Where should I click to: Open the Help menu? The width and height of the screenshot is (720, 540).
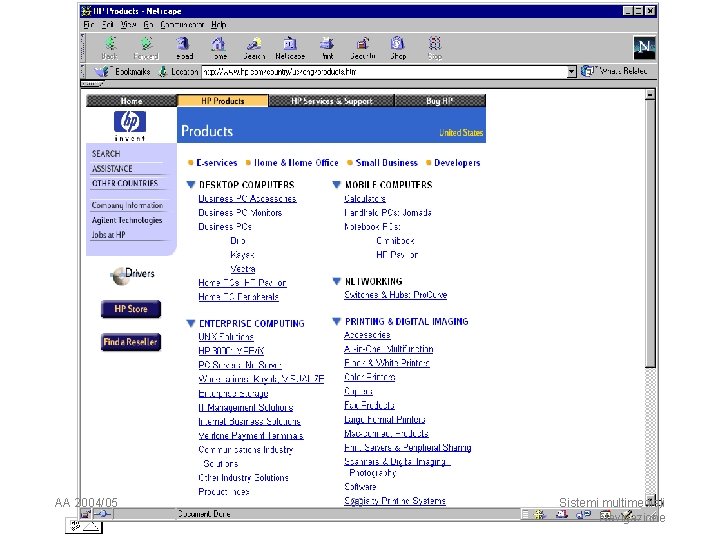(x=219, y=25)
